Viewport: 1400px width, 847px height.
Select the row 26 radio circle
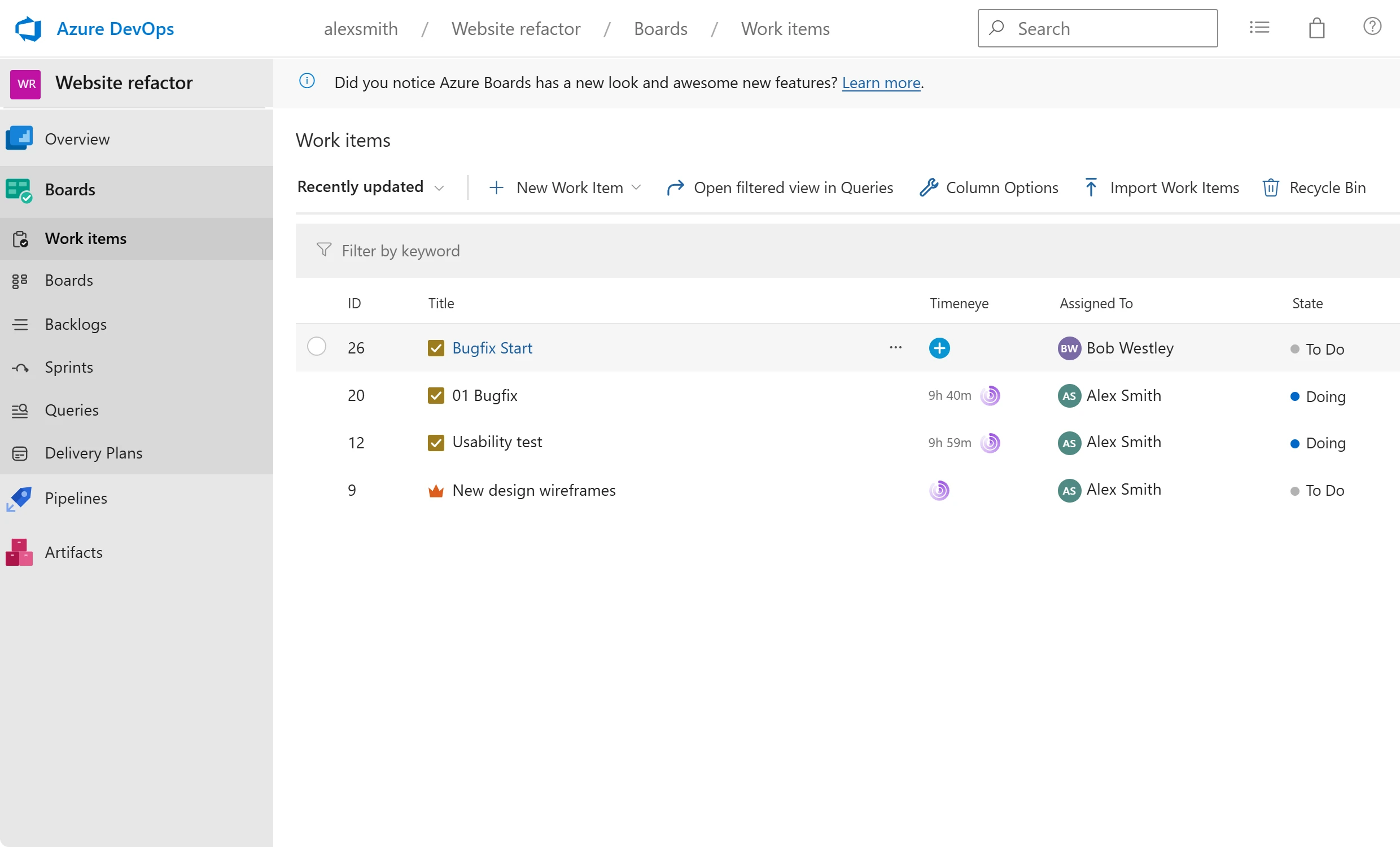coord(317,346)
